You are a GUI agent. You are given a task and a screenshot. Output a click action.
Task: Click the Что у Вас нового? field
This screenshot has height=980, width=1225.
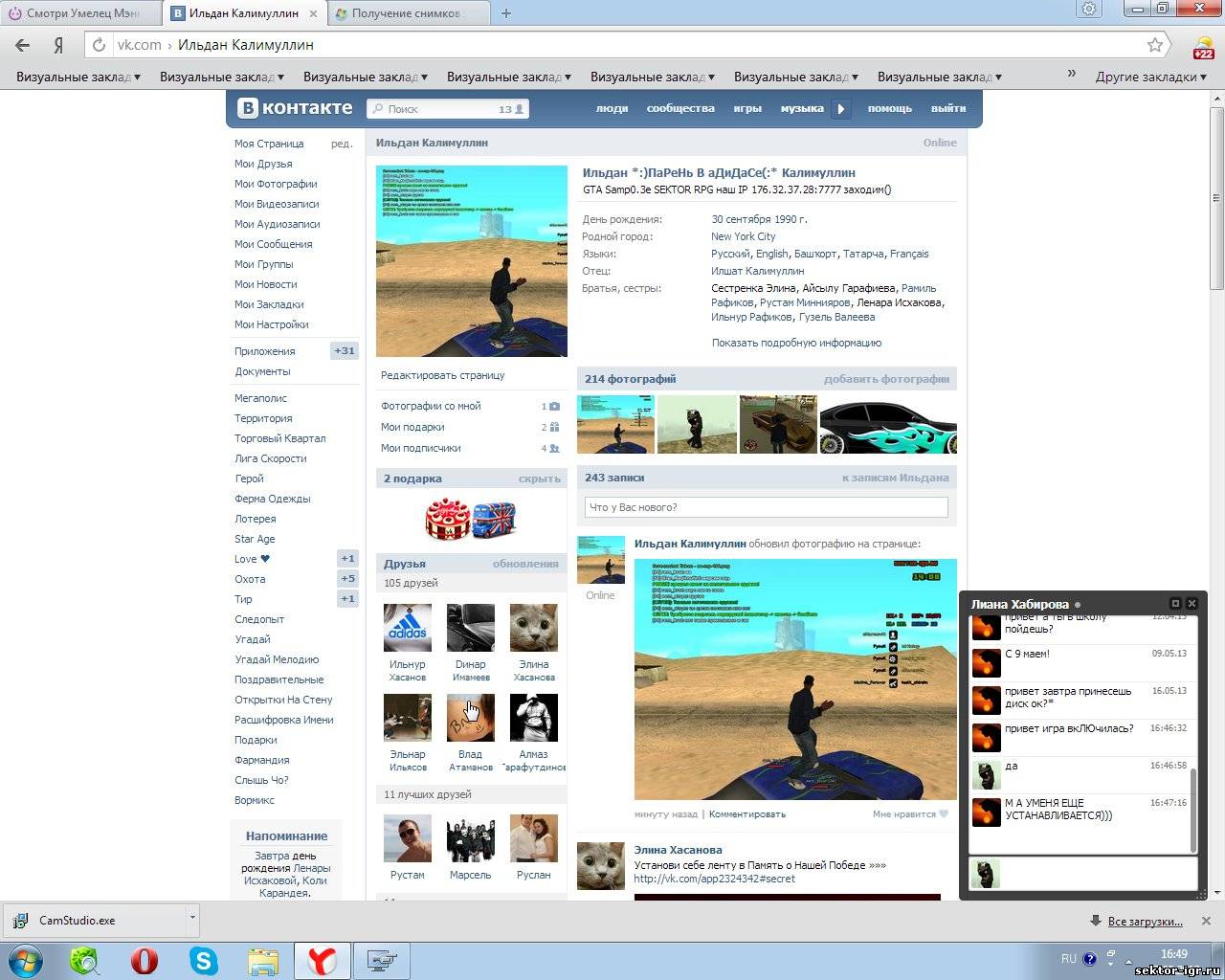(x=766, y=507)
